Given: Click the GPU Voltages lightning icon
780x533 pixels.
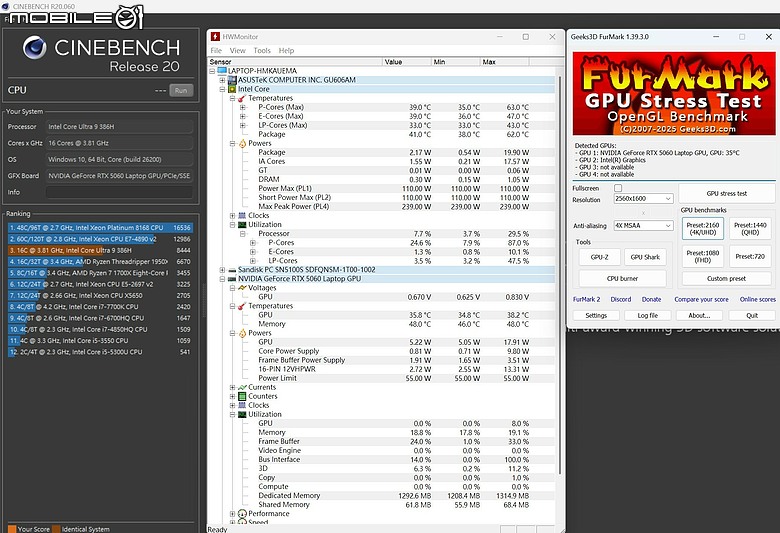Looking at the screenshot, I should tap(242, 288).
